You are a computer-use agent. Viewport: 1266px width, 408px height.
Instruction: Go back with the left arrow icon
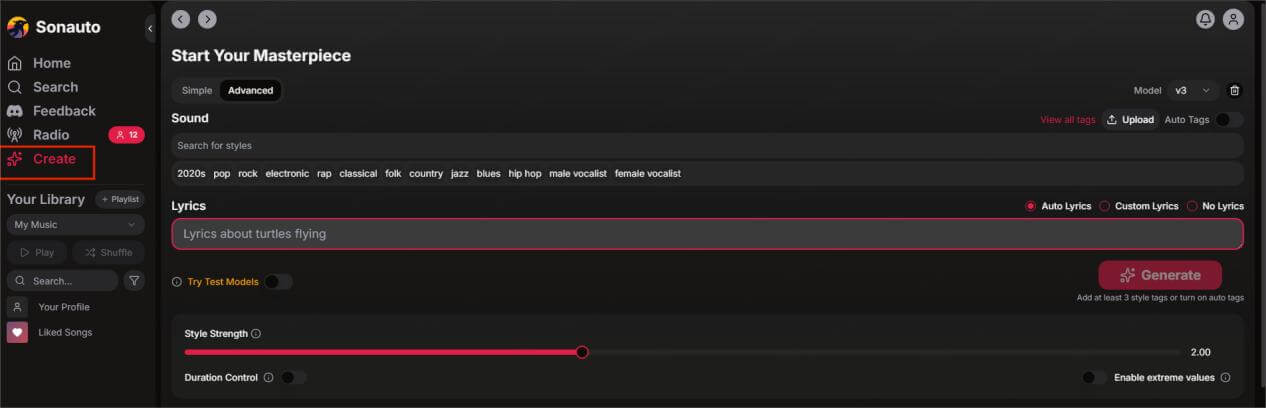(x=180, y=19)
